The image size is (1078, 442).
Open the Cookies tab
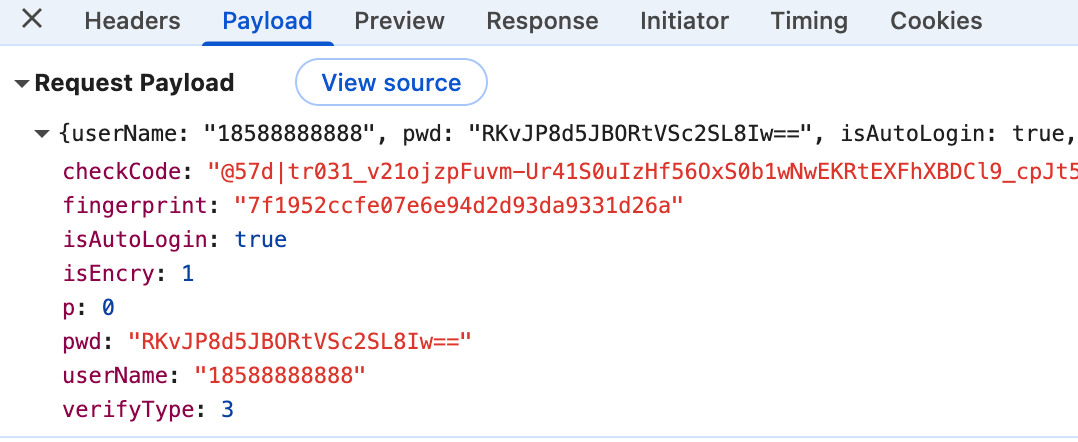click(x=936, y=21)
